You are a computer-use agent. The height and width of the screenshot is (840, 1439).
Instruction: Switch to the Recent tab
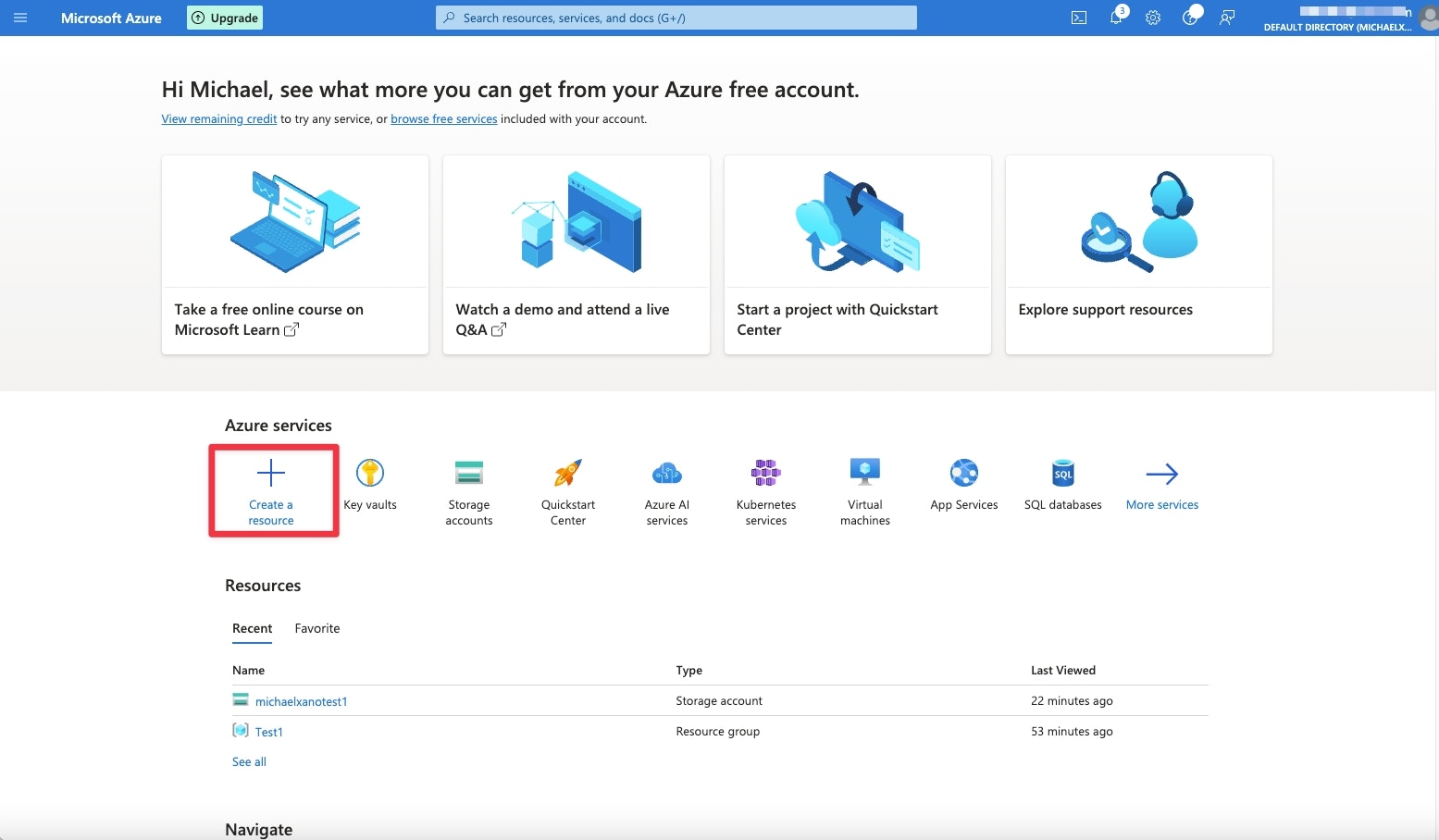coord(252,629)
